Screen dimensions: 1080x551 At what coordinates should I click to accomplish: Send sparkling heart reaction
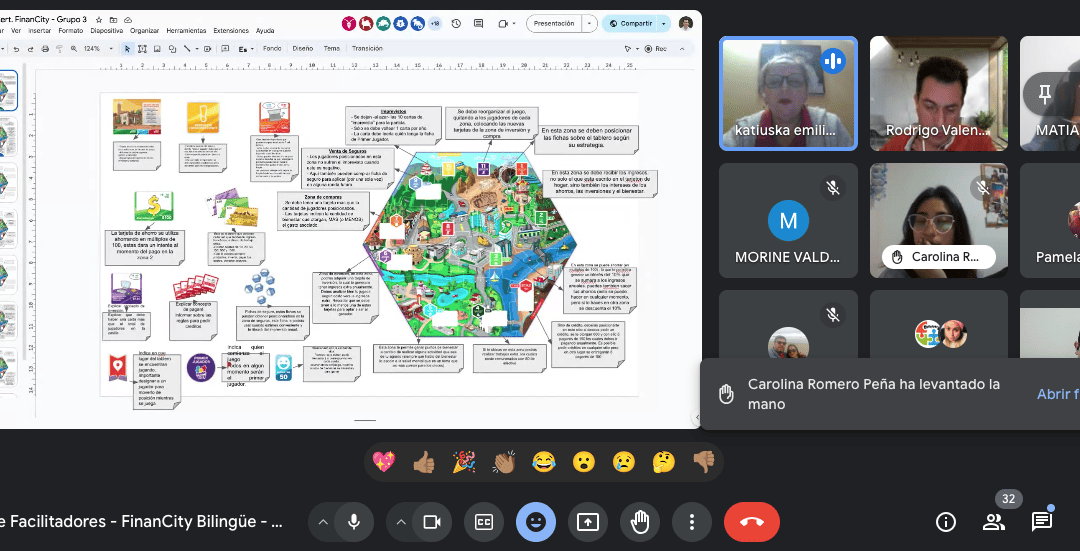coord(384,462)
